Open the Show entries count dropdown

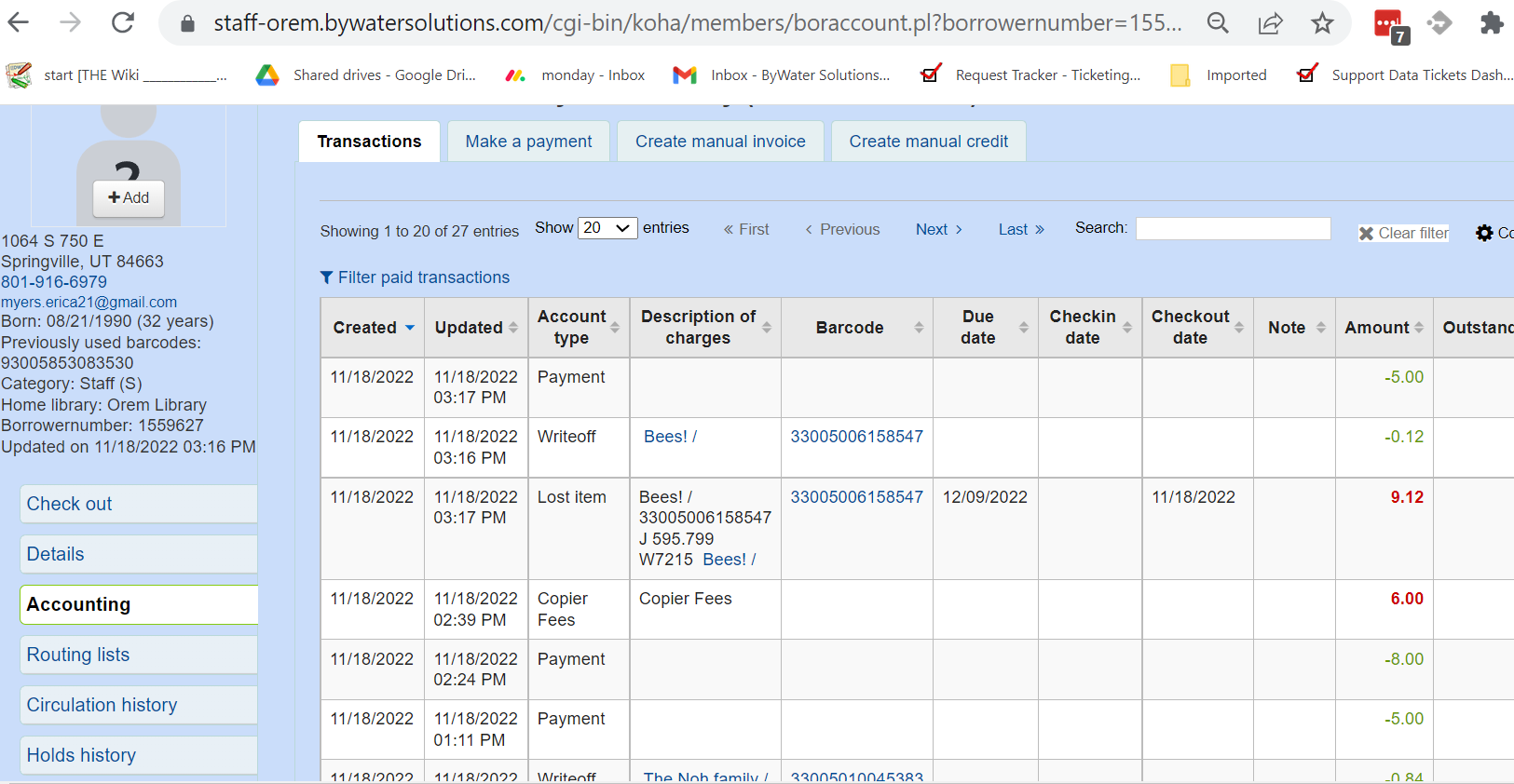tap(607, 228)
